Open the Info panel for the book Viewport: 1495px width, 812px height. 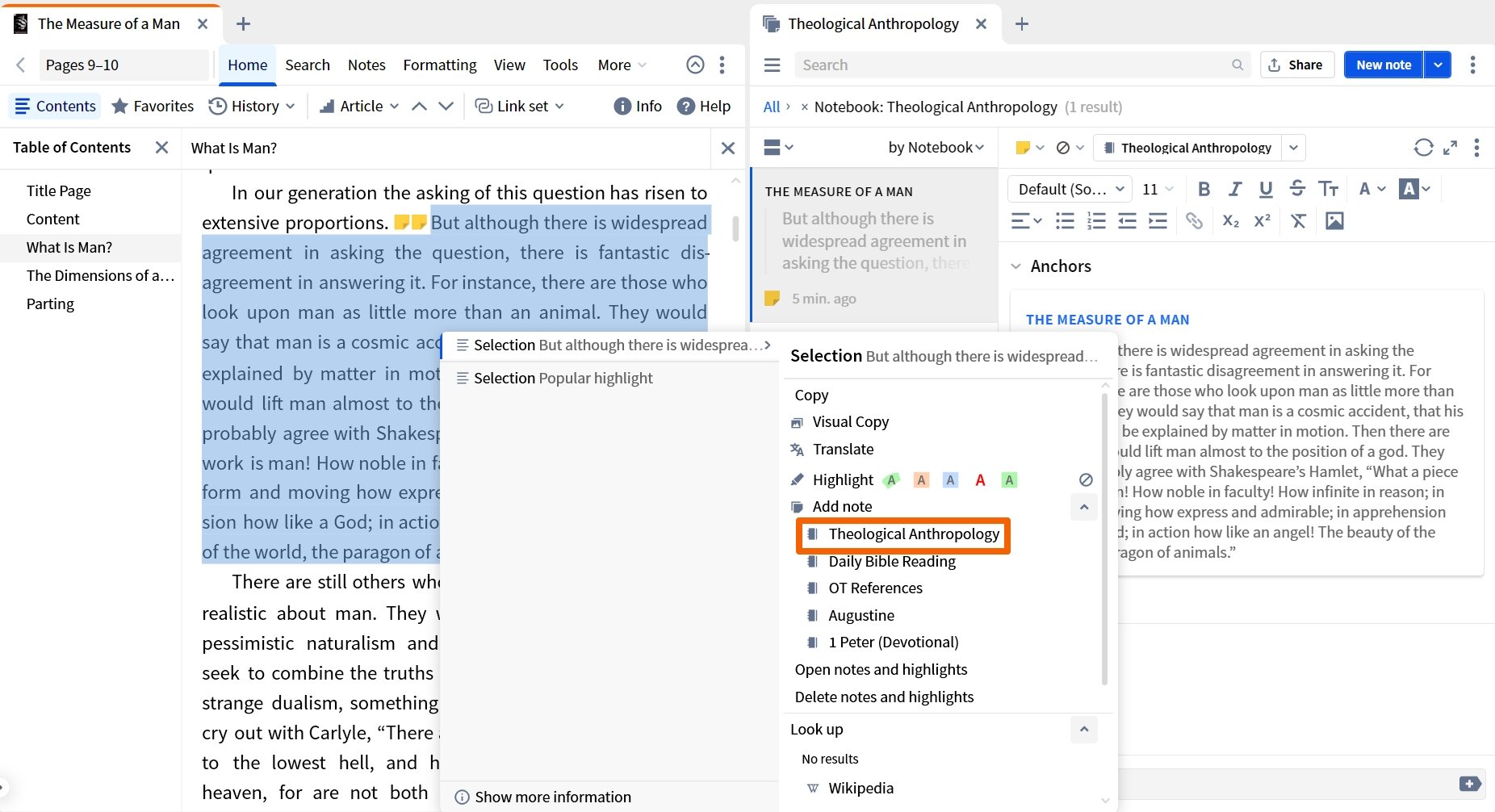coord(638,107)
